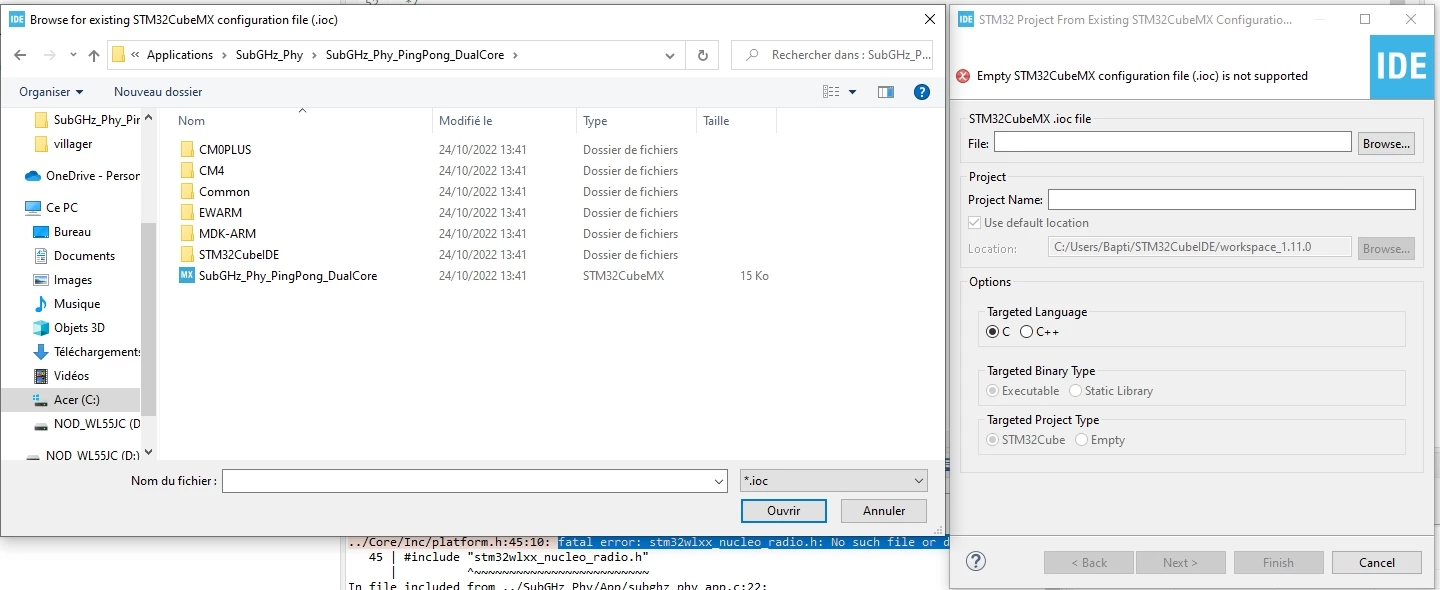Click Nouveau dossier button
The image size is (1440, 590).
[158, 91]
